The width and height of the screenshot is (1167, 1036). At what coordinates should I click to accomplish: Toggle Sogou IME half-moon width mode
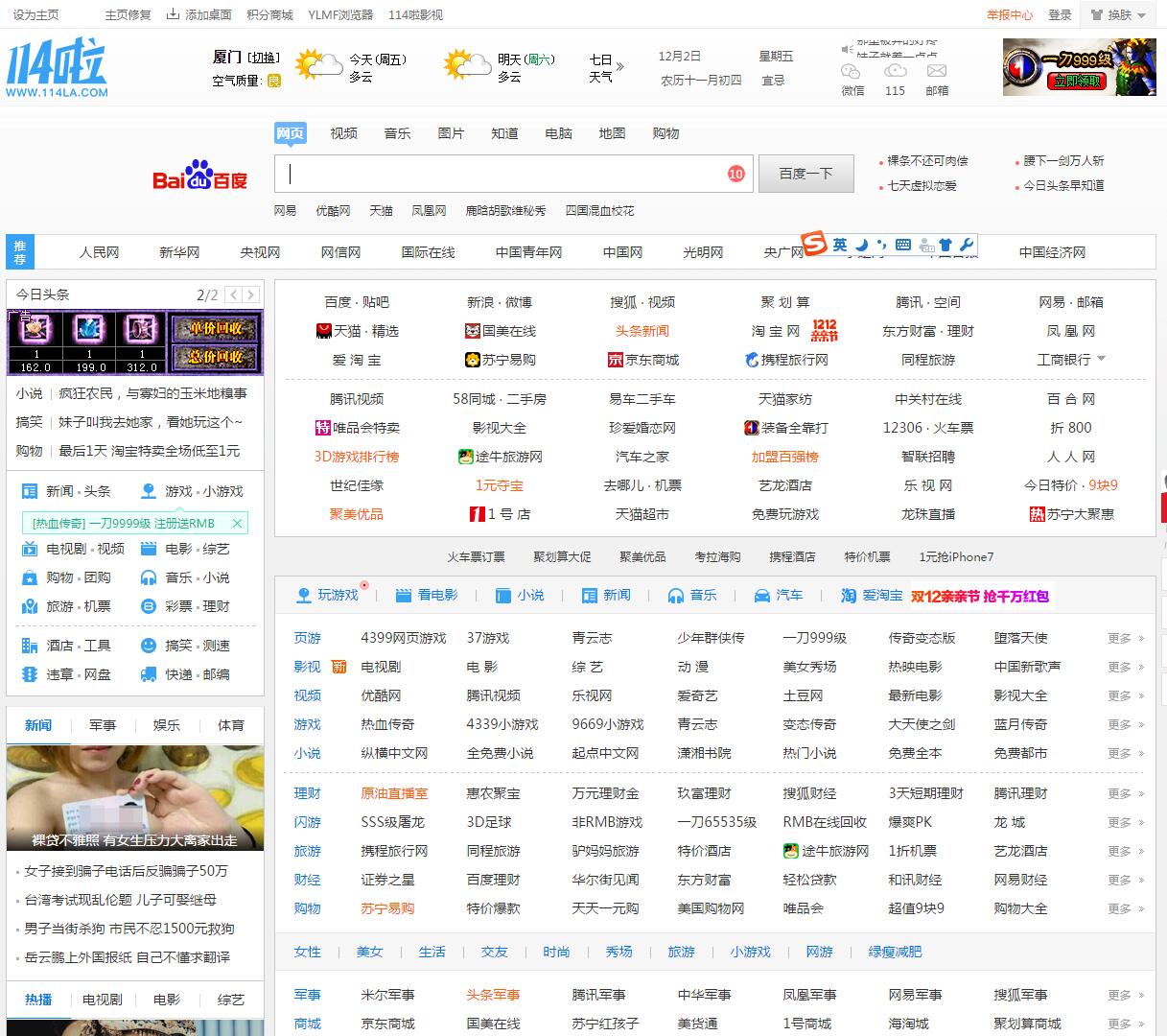(x=861, y=245)
